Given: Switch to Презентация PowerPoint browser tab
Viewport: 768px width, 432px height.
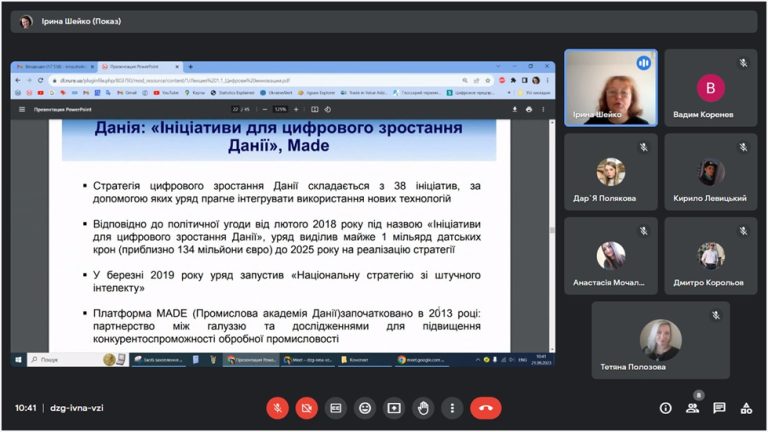Looking at the screenshot, I should 139,67.
